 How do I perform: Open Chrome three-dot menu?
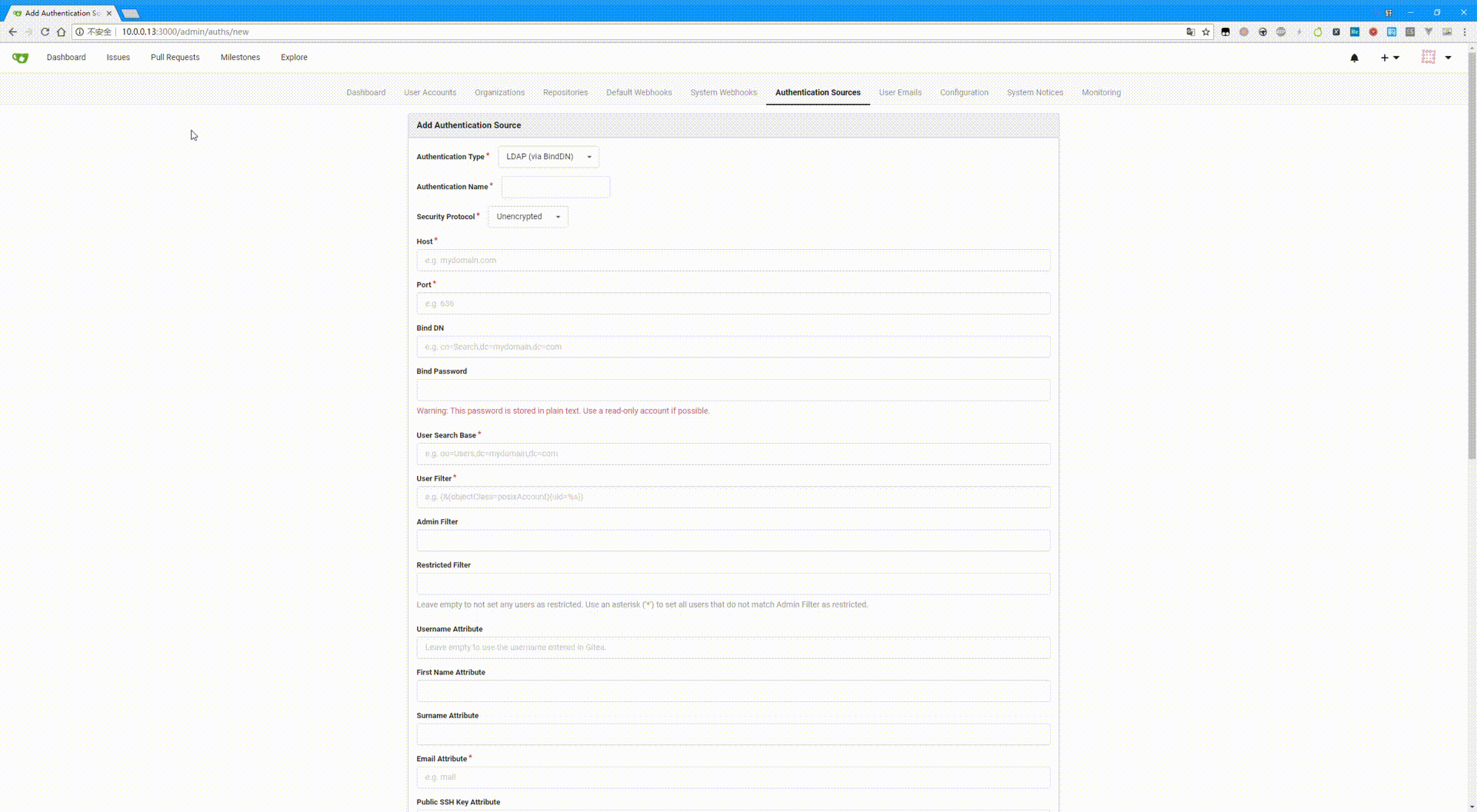(1465, 32)
